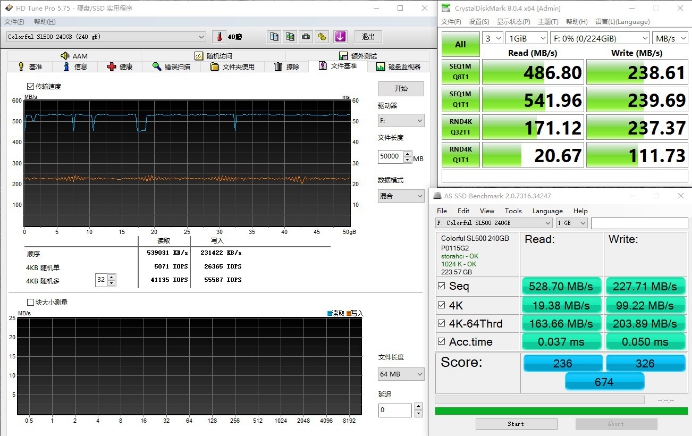This screenshot has height=436, width=692.
Task: Click the file length 50000 input field
Action: tap(391, 157)
